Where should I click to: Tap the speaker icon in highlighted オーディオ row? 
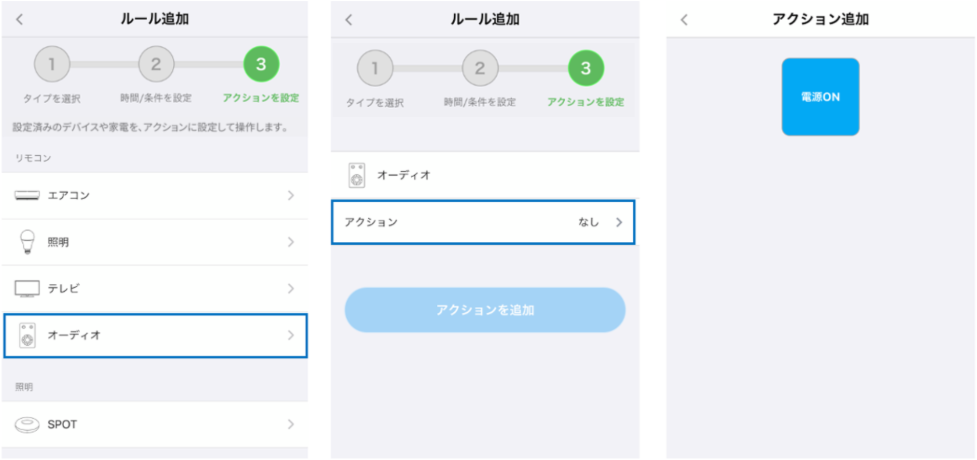tap(27, 335)
